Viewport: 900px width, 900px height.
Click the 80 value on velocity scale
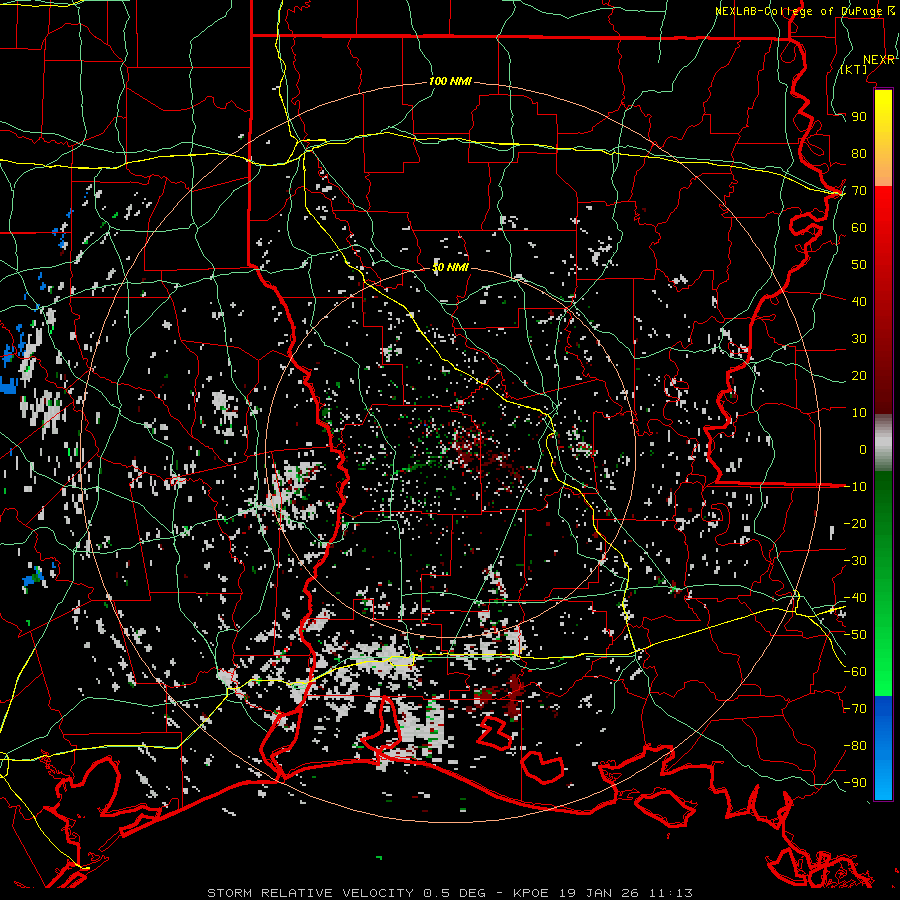coord(859,153)
